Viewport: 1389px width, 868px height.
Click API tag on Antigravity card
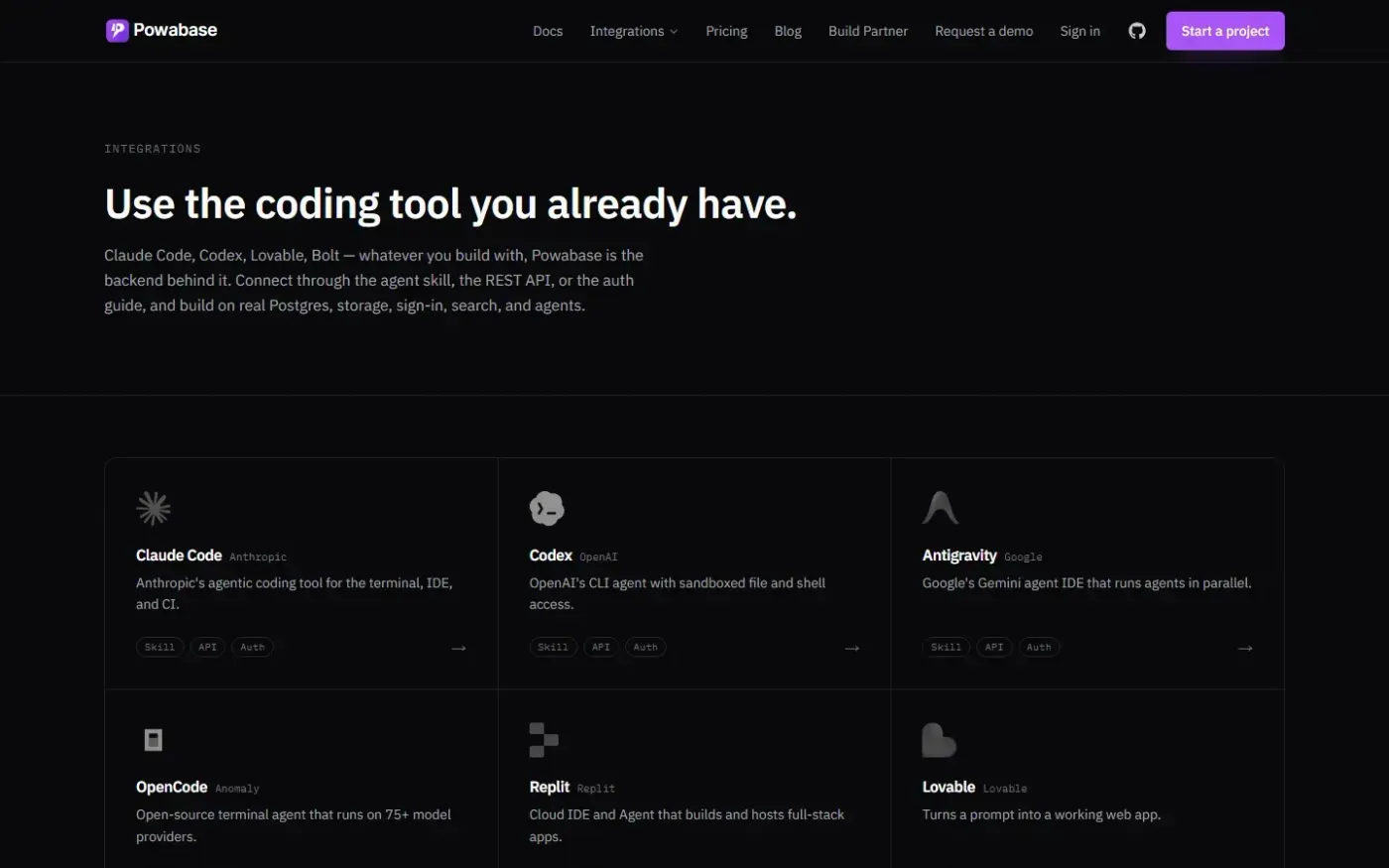tap(994, 647)
